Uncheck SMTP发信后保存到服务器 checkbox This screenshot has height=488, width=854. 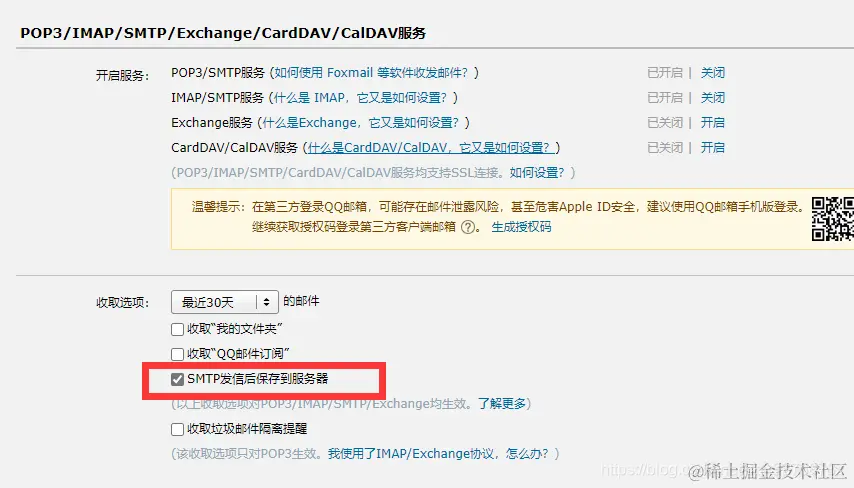pyautogui.click(x=177, y=379)
